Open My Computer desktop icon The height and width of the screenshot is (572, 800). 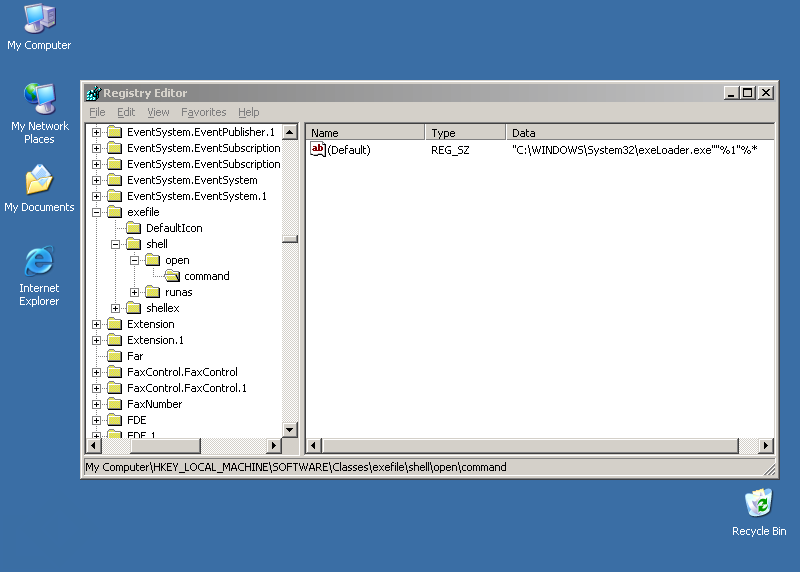[39, 27]
